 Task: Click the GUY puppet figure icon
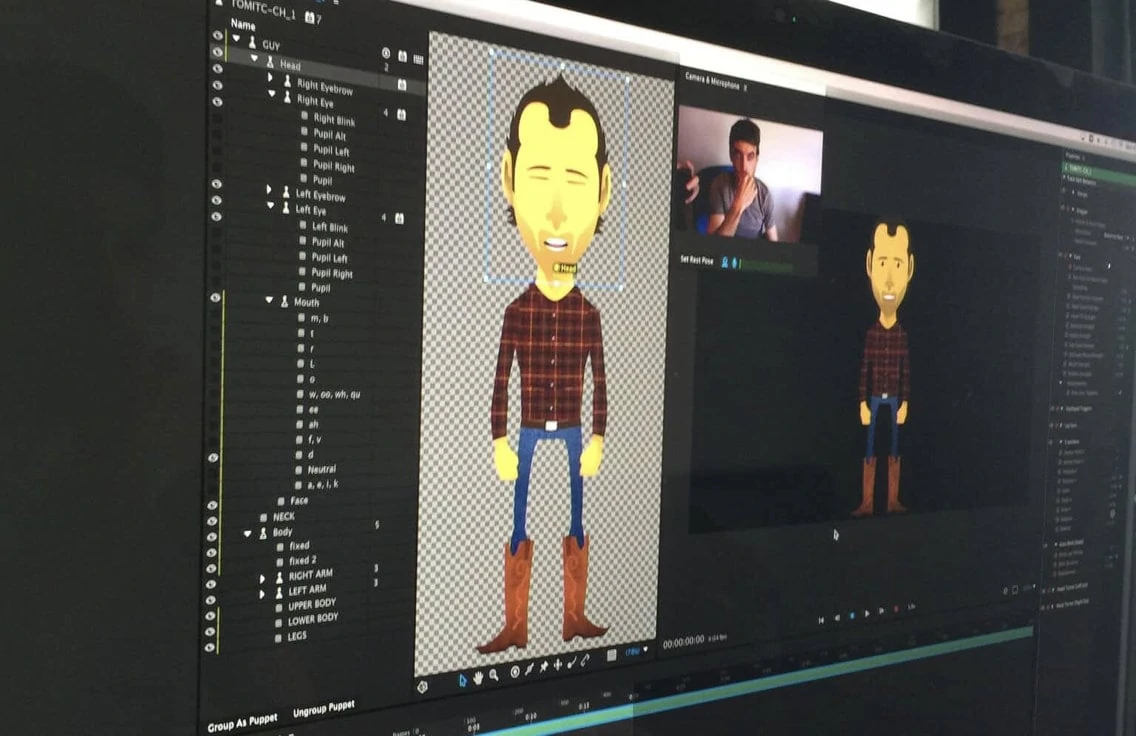tap(252, 43)
